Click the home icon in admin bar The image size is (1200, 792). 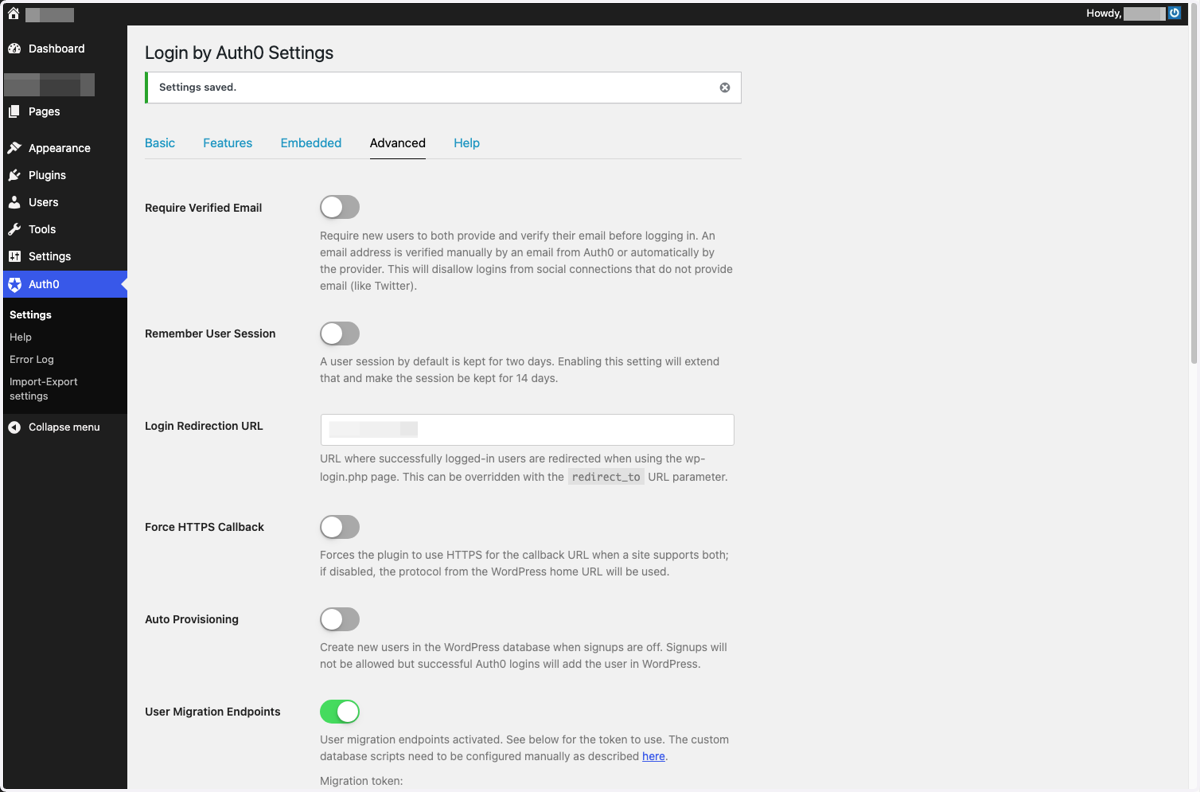point(14,14)
